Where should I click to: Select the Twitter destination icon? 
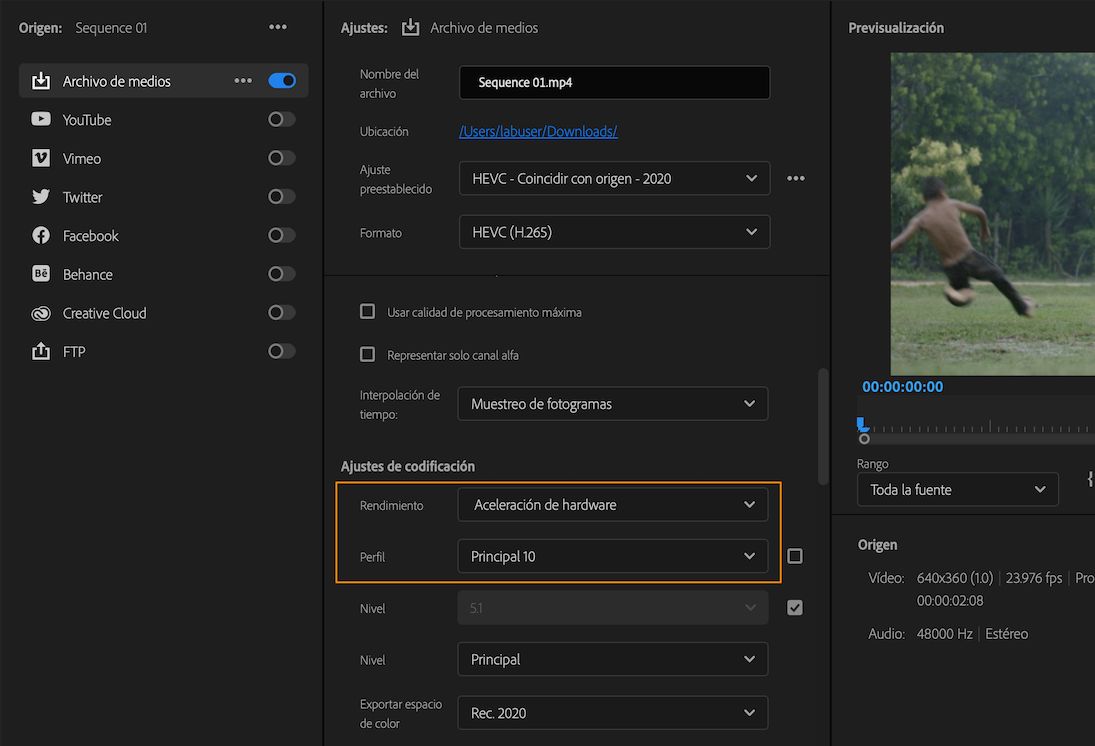[39, 196]
